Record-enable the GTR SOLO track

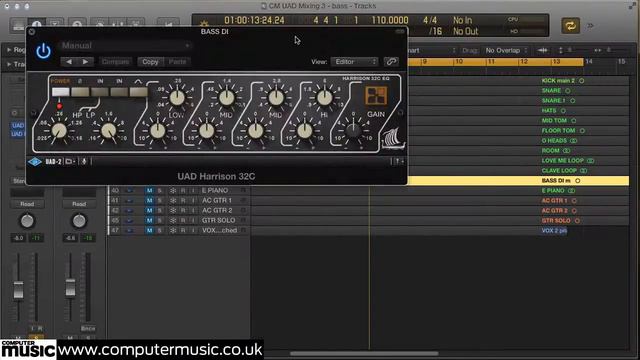click(x=183, y=220)
